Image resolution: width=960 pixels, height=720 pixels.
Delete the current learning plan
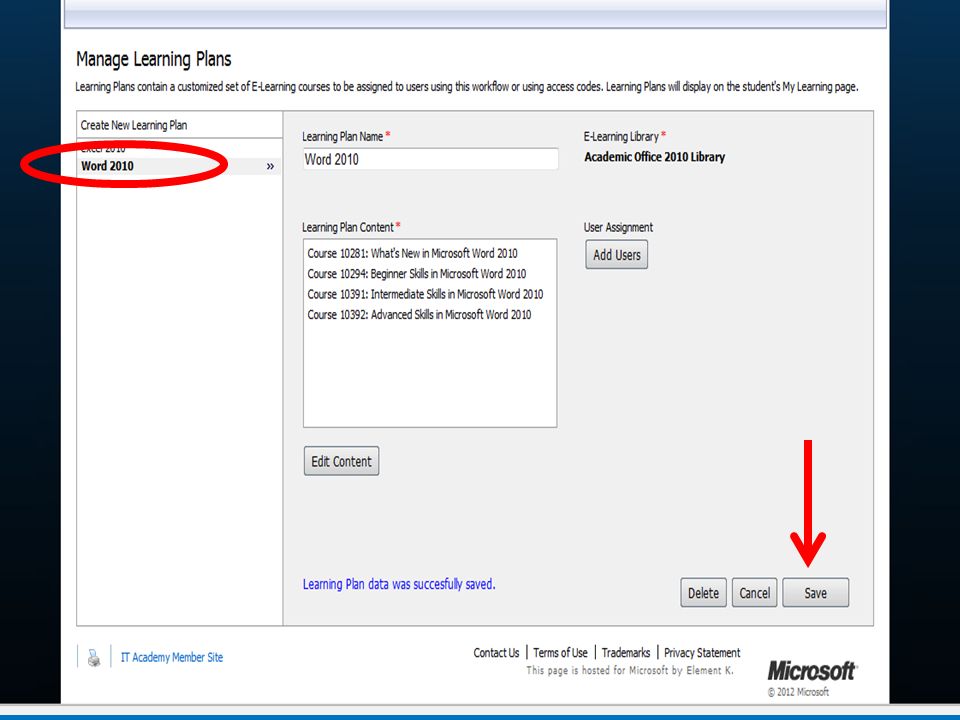pos(703,593)
